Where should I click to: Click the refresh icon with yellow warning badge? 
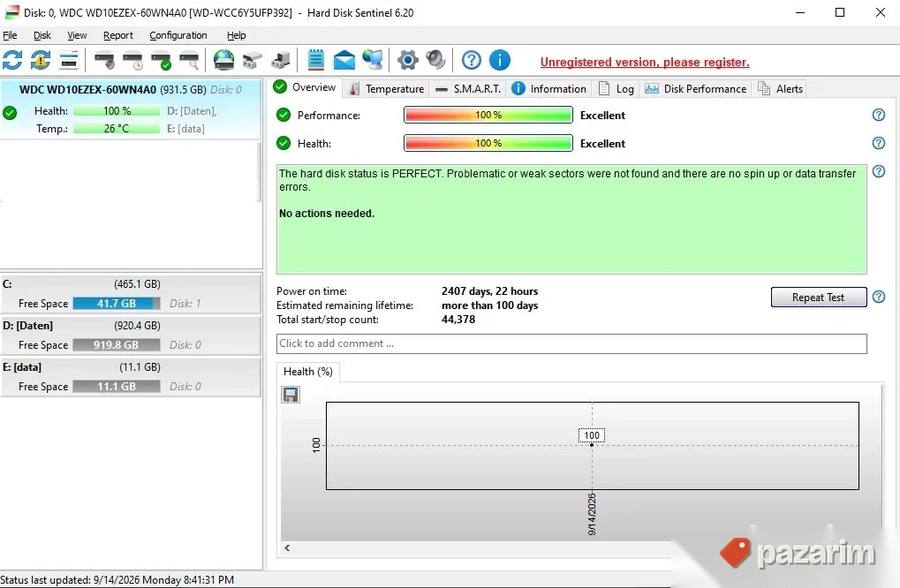click(40, 60)
